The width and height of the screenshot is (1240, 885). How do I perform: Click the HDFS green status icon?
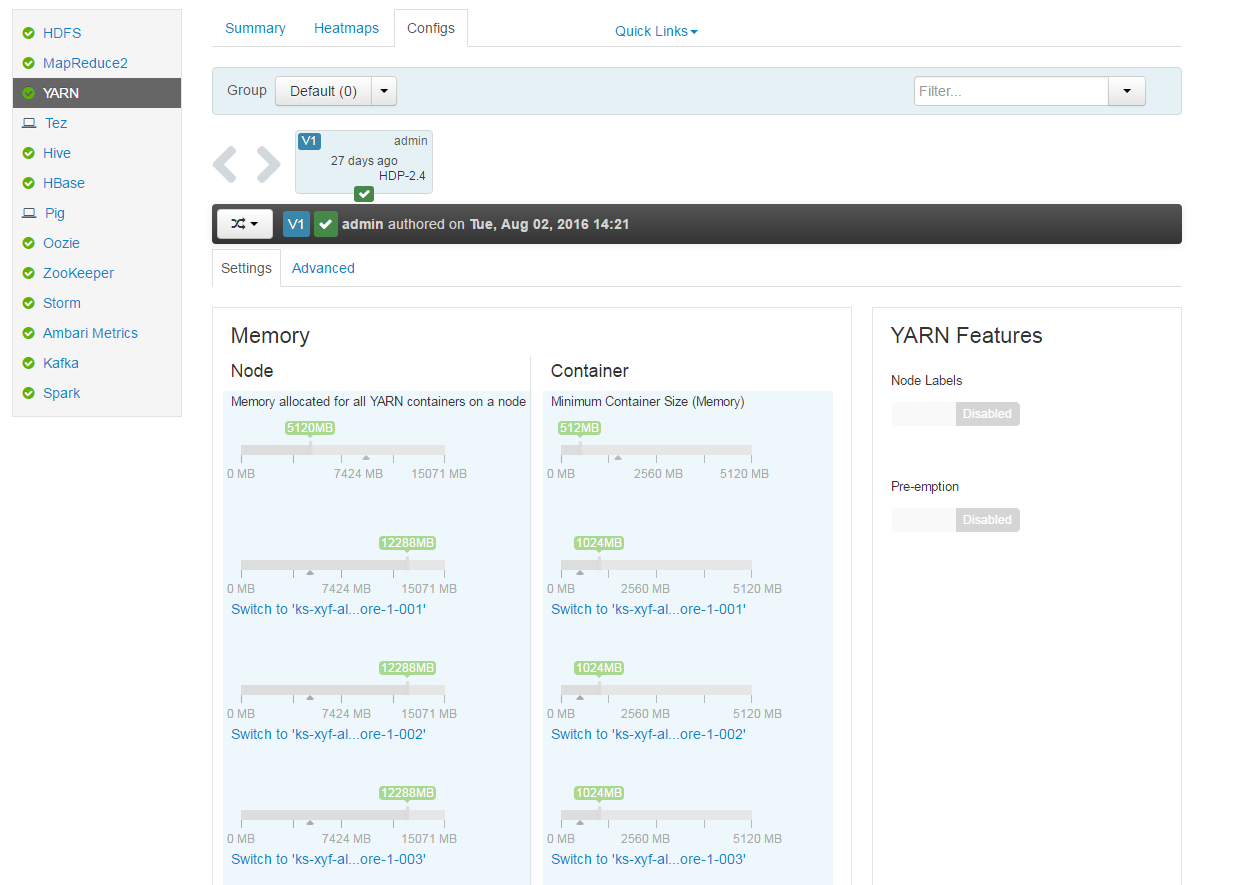(29, 33)
